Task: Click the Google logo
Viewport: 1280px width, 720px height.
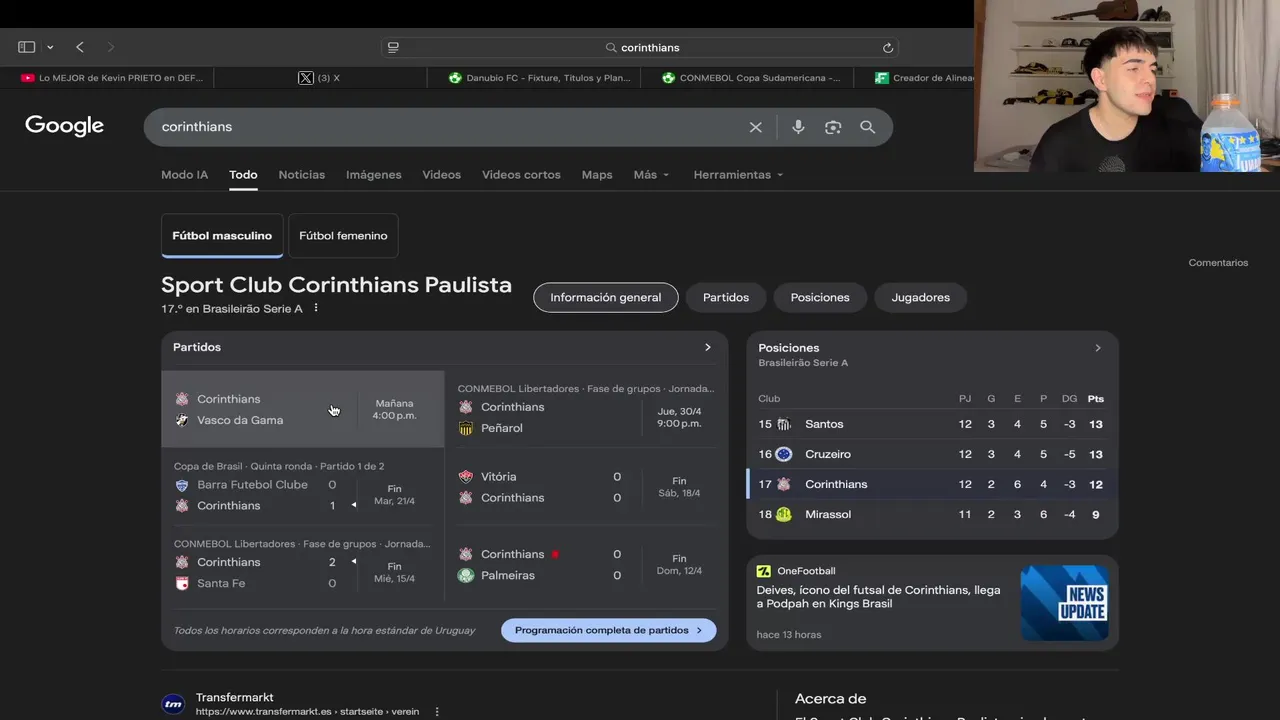Action: tap(65, 126)
